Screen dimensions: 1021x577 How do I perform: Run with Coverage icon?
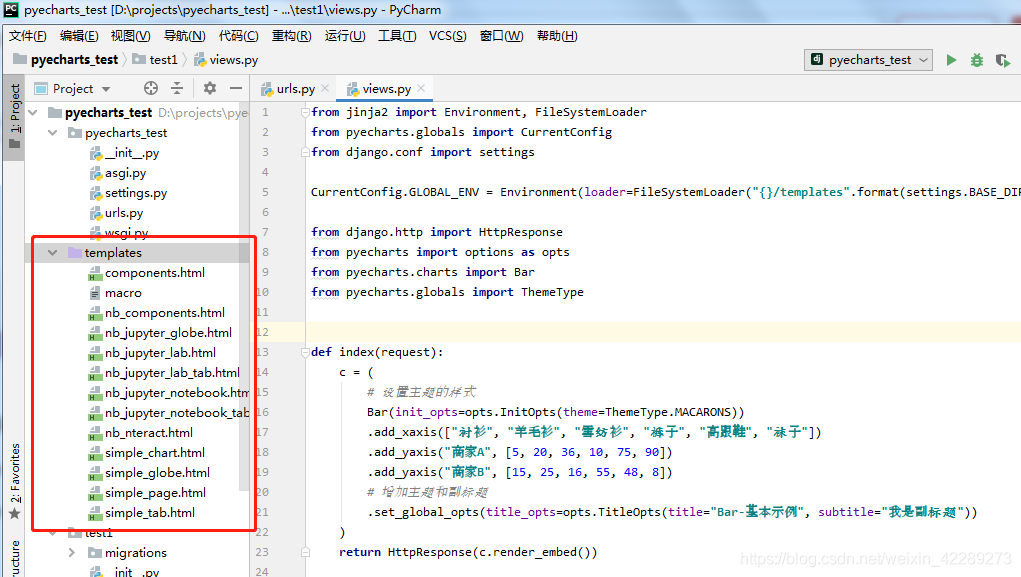[x=1003, y=60]
